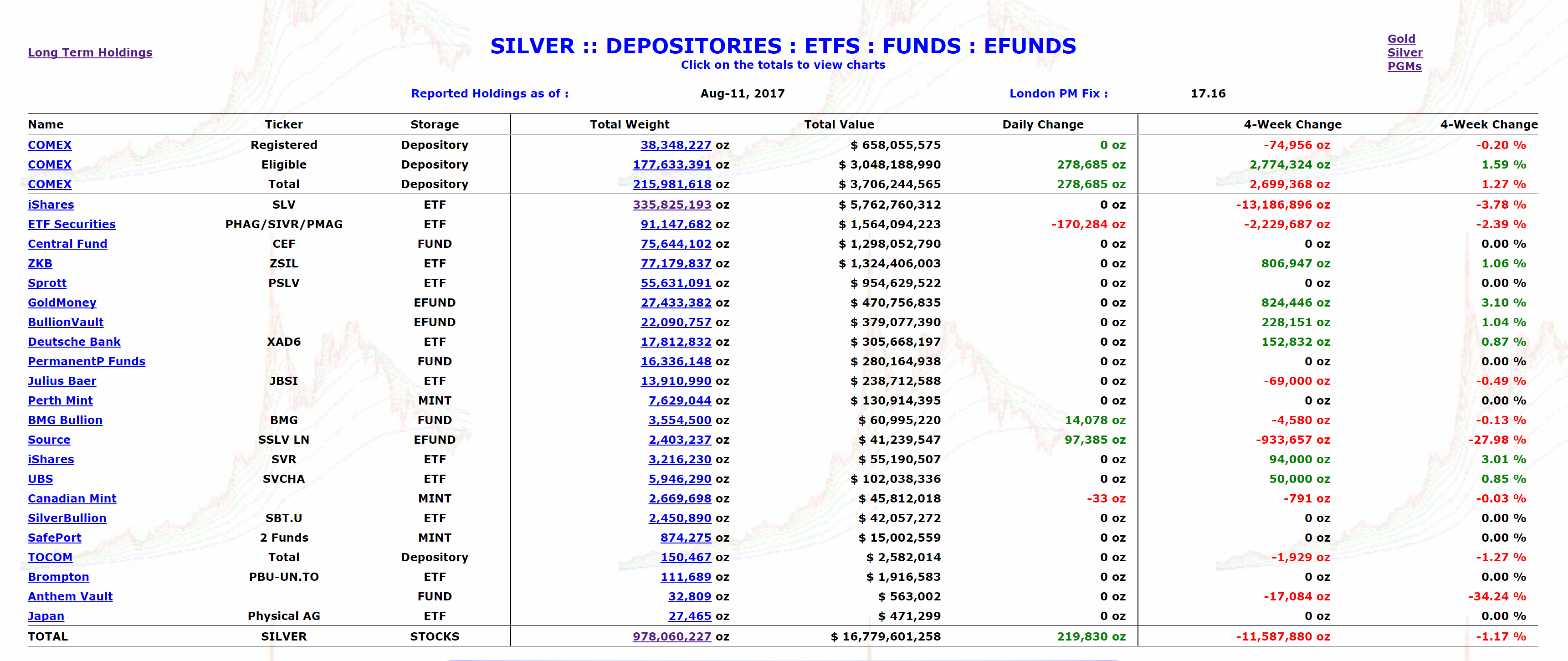Open the UBS link
The height and width of the screenshot is (661, 1568).
(x=41, y=479)
